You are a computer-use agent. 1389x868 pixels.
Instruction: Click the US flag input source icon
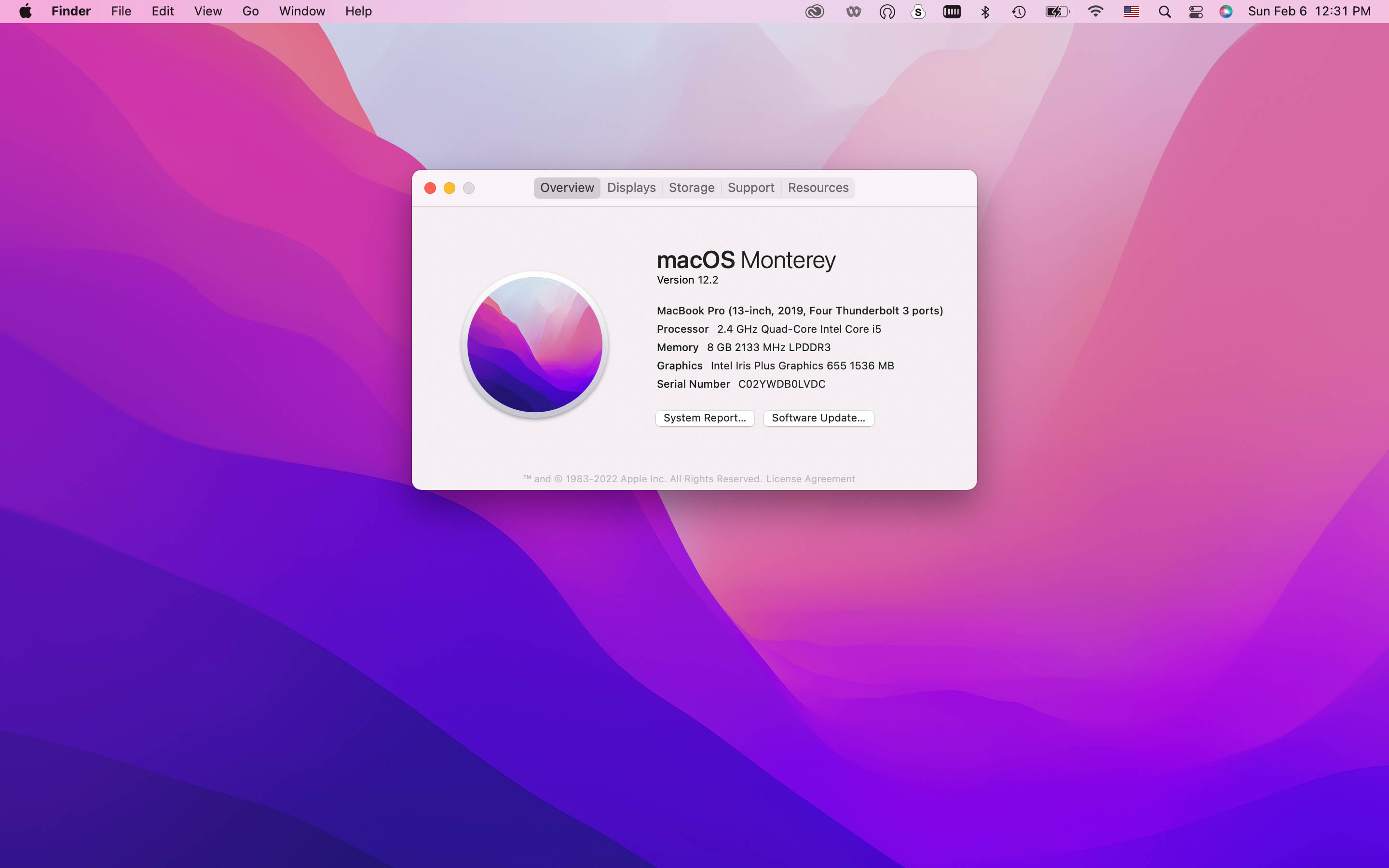(x=1130, y=12)
